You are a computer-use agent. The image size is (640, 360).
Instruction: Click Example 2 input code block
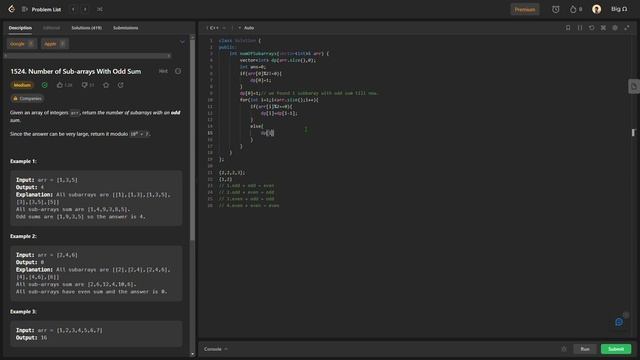click(96, 273)
